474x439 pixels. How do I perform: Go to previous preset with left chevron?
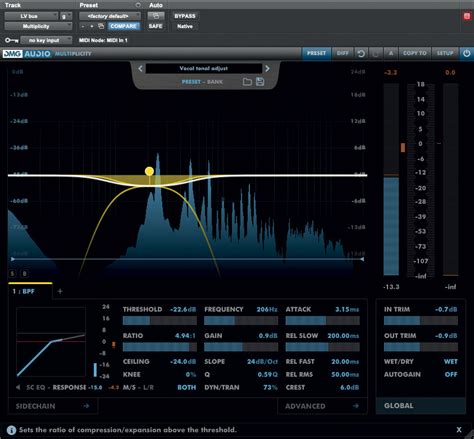coord(140,68)
